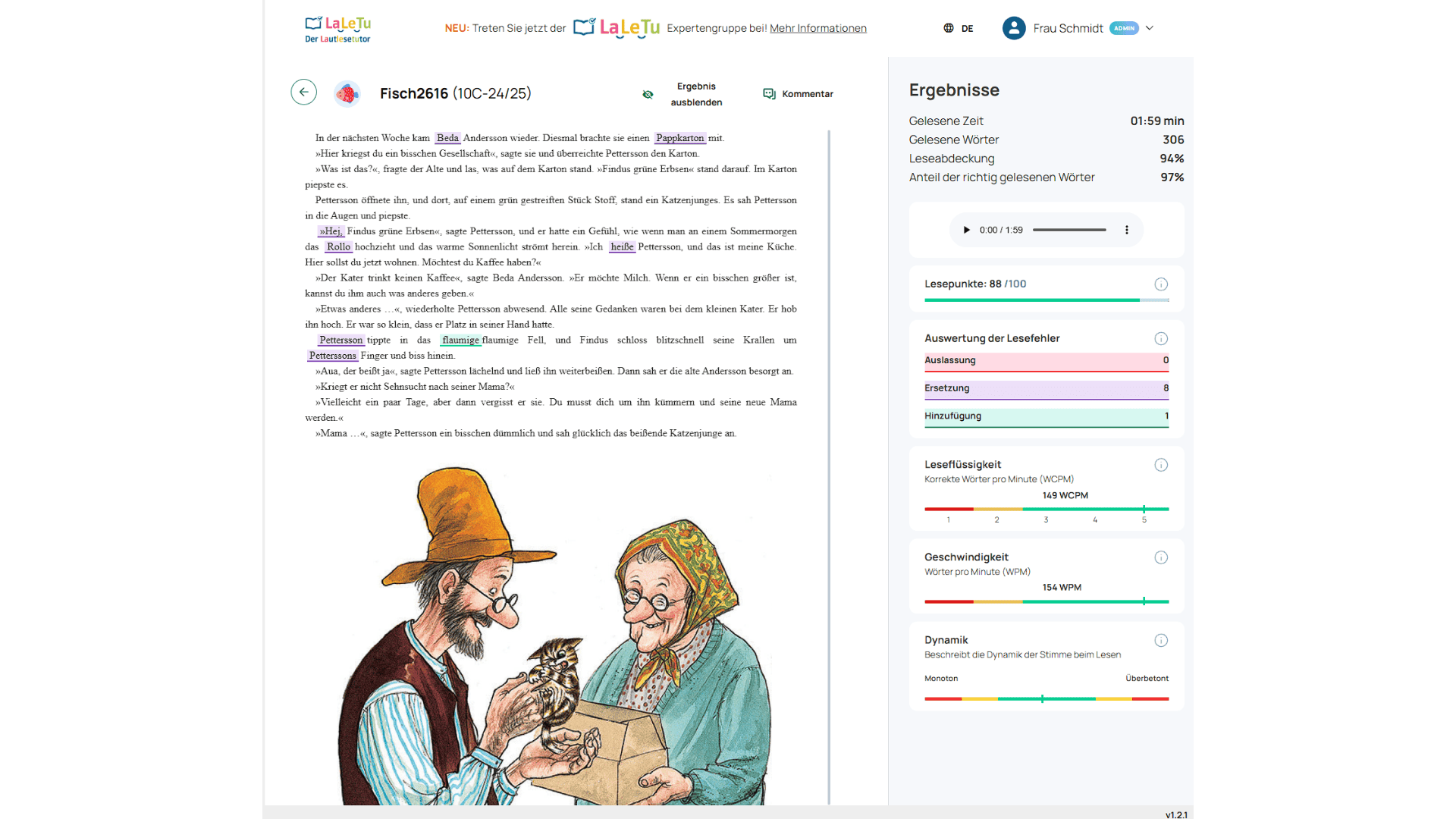Click the info icon for Auswertung der Lesefehler
Image resolution: width=1456 pixels, height=819 pixels.
(x=1161, y=339)
